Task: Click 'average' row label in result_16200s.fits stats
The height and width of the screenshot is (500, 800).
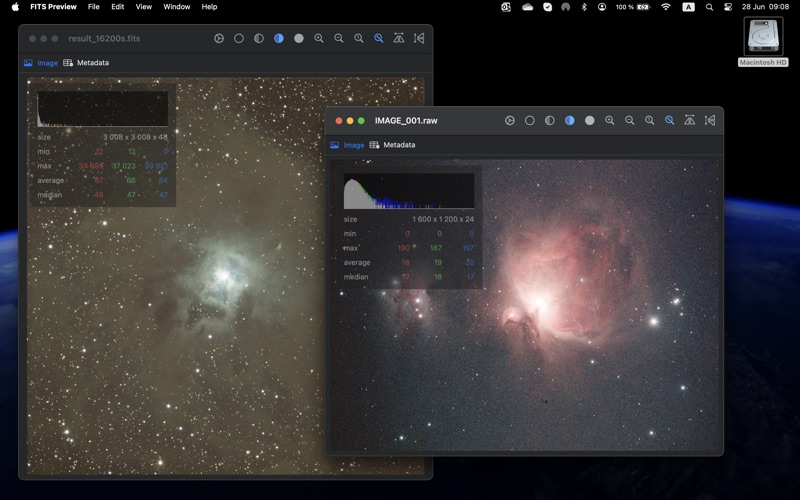Action: pos(51,180)
